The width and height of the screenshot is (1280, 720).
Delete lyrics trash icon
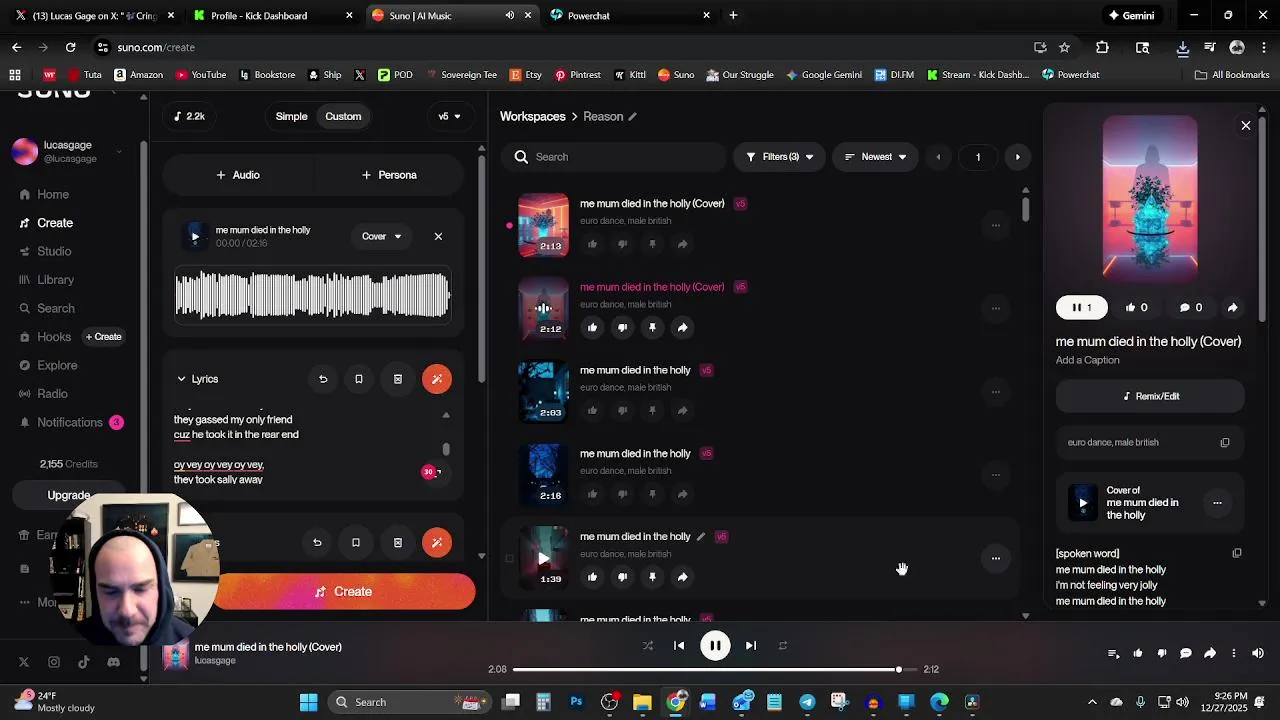pos(398,379)
